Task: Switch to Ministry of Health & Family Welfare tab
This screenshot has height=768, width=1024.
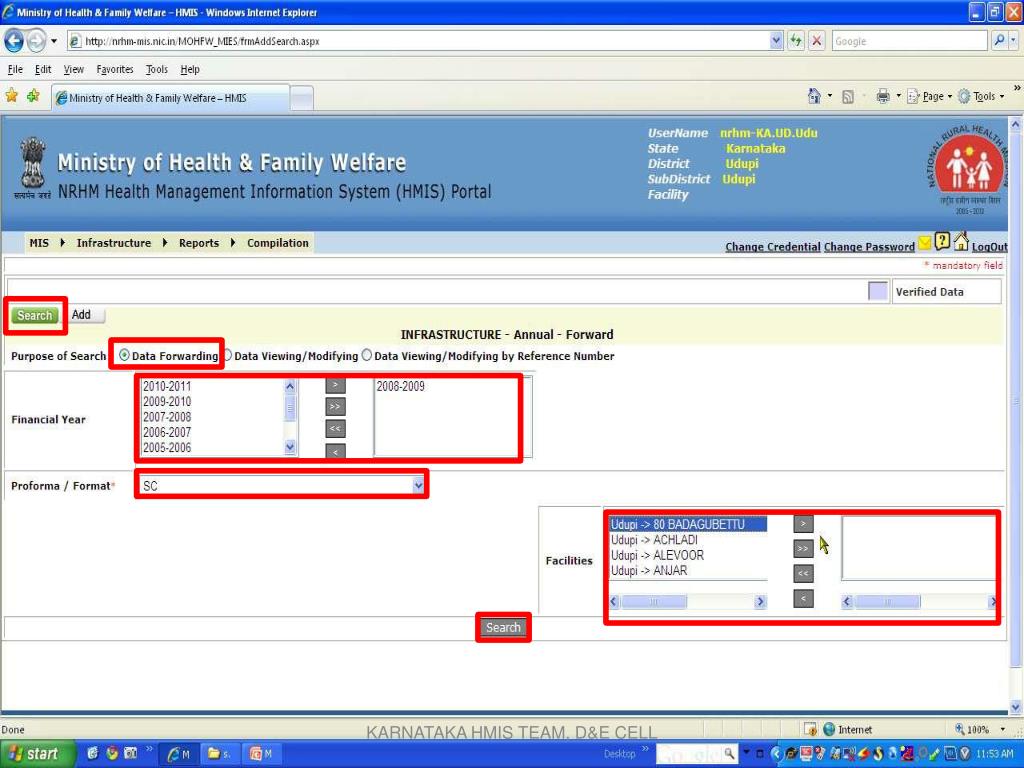Action: pos(170,98)
